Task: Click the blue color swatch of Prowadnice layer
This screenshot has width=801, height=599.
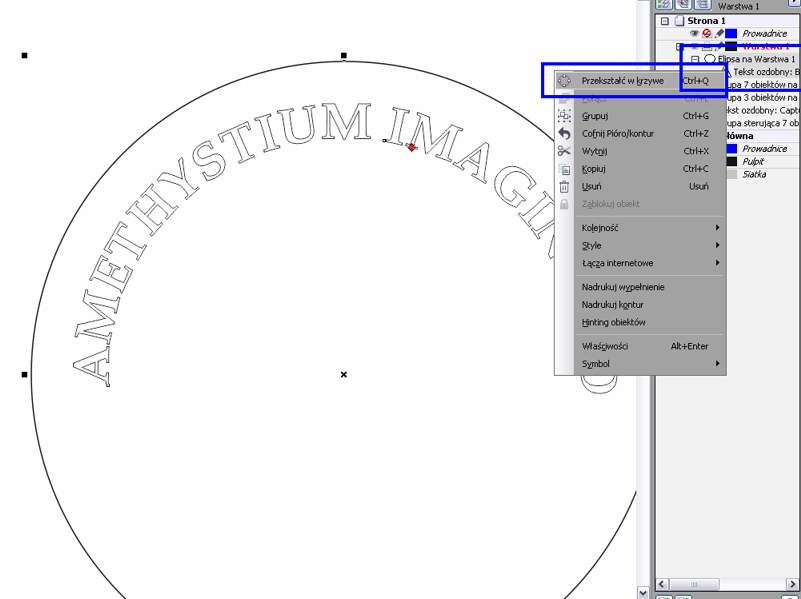Action: 731,34
